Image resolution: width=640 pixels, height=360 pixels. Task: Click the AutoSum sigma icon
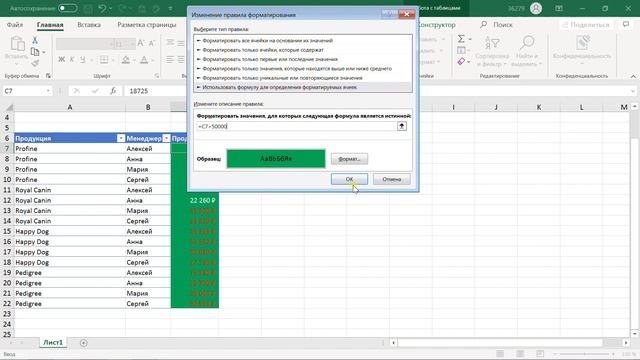click(x=461, y=39)
